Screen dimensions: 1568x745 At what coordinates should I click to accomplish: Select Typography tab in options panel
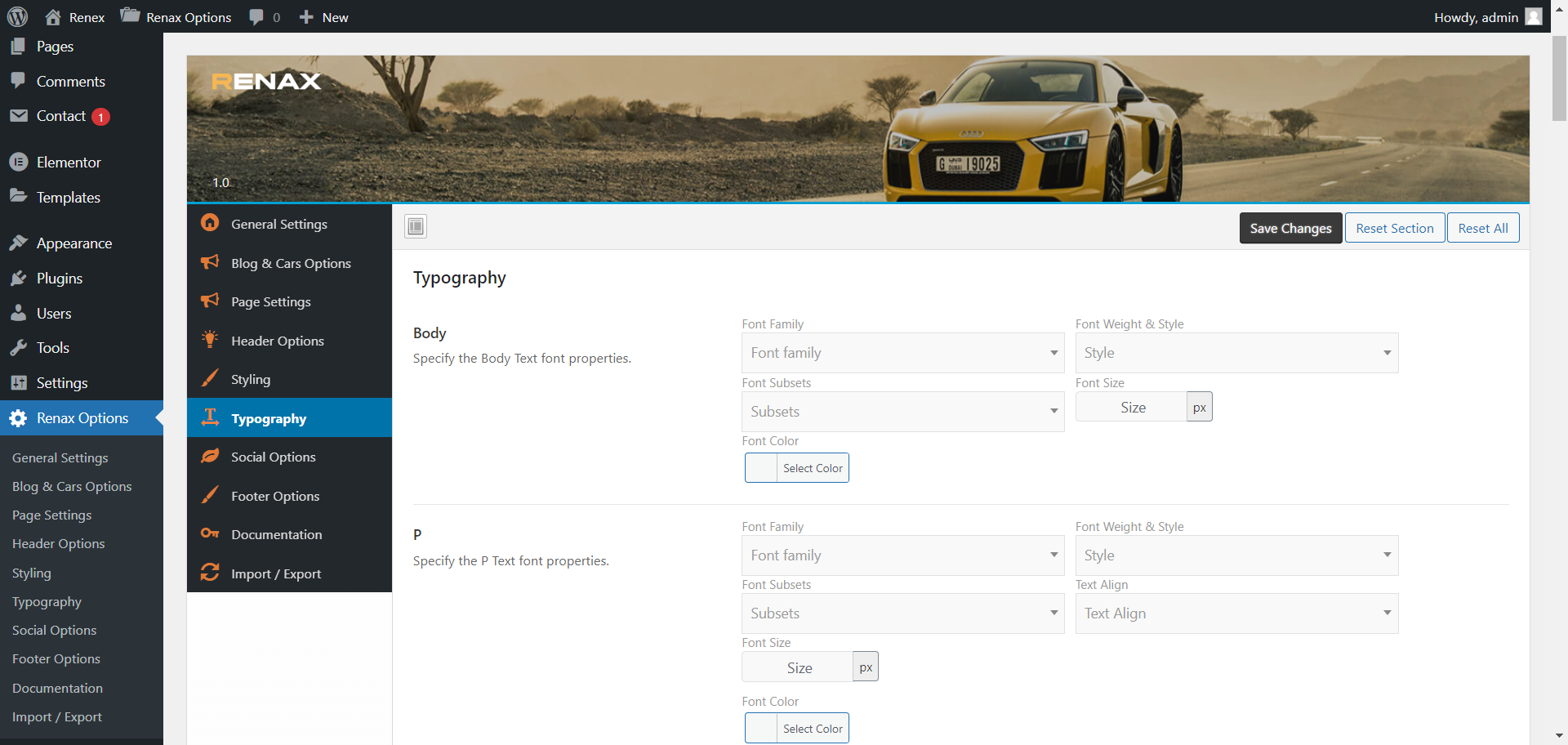pos(289,417)
